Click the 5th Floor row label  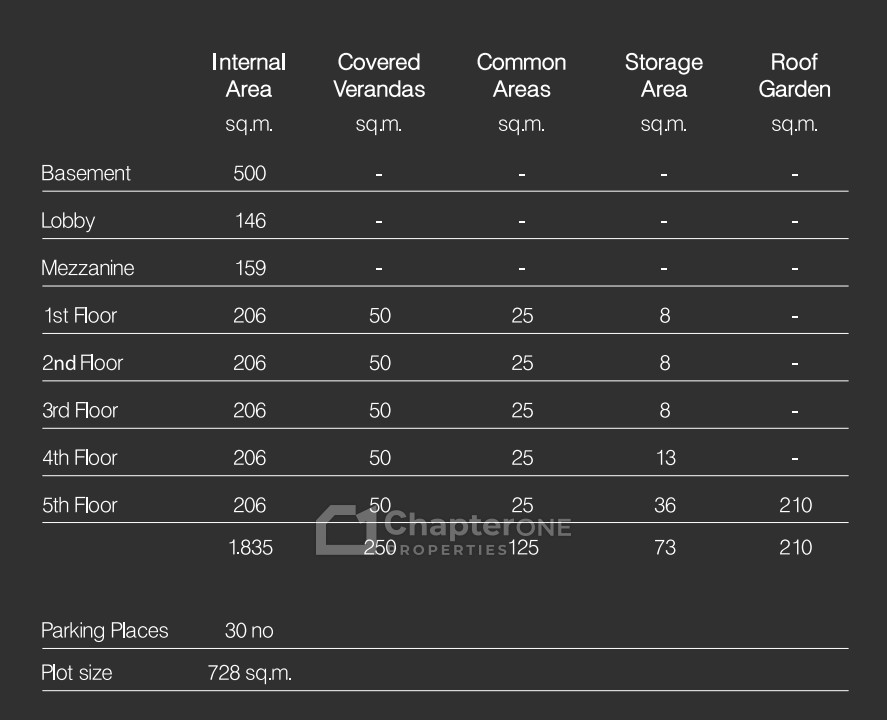point(80,506)
